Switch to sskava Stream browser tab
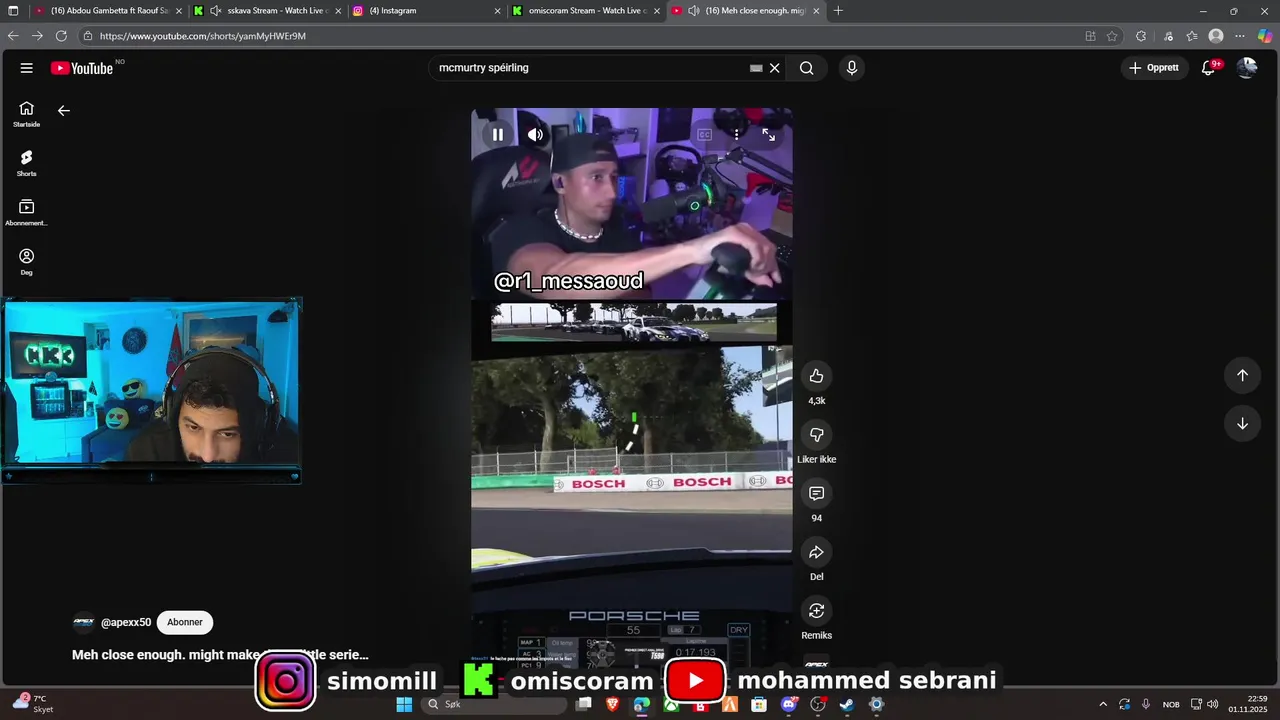This screenshot has width=1280, height=720. tap(268, 11)
